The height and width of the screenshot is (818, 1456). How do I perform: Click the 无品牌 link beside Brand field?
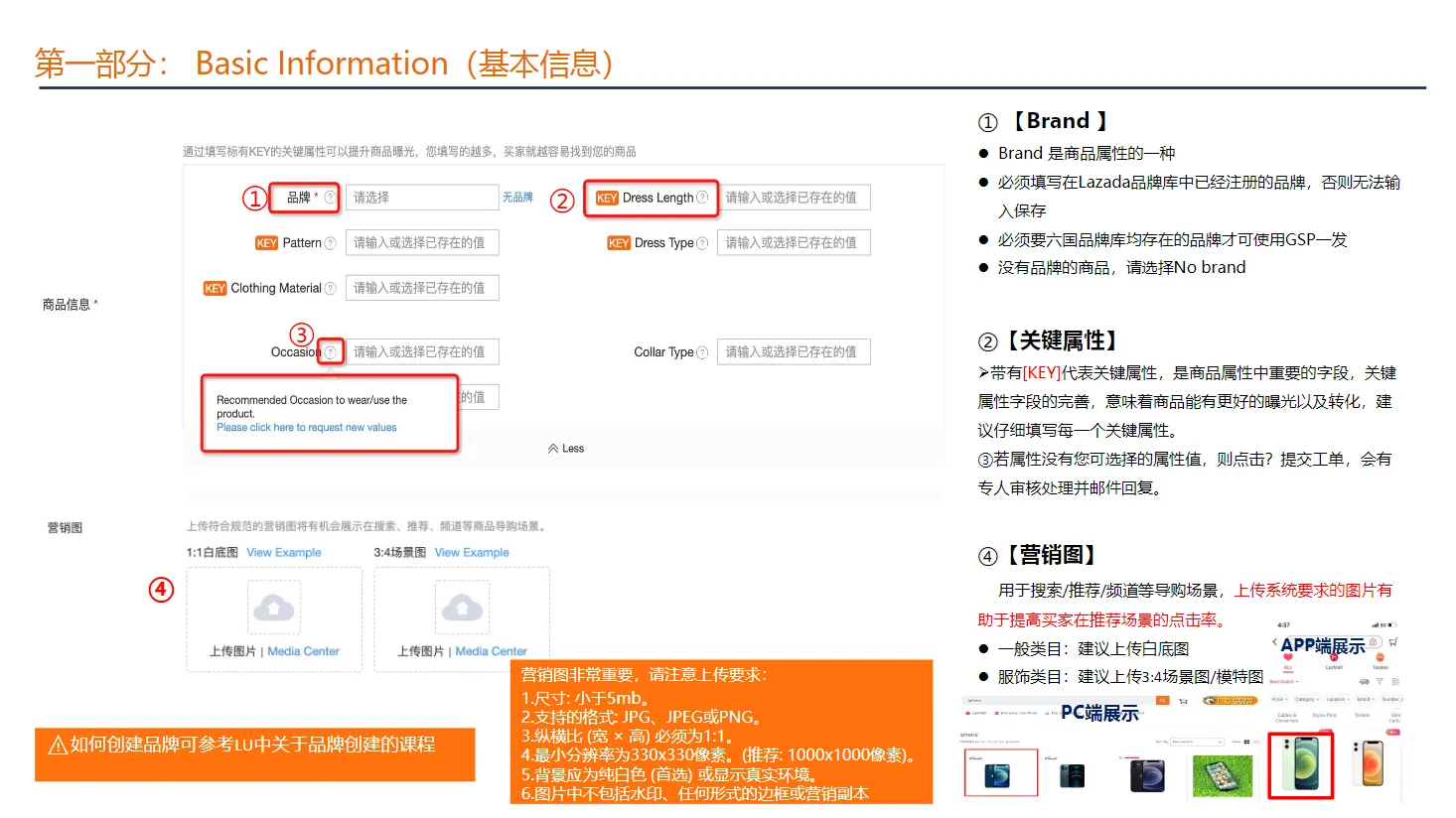518,198
